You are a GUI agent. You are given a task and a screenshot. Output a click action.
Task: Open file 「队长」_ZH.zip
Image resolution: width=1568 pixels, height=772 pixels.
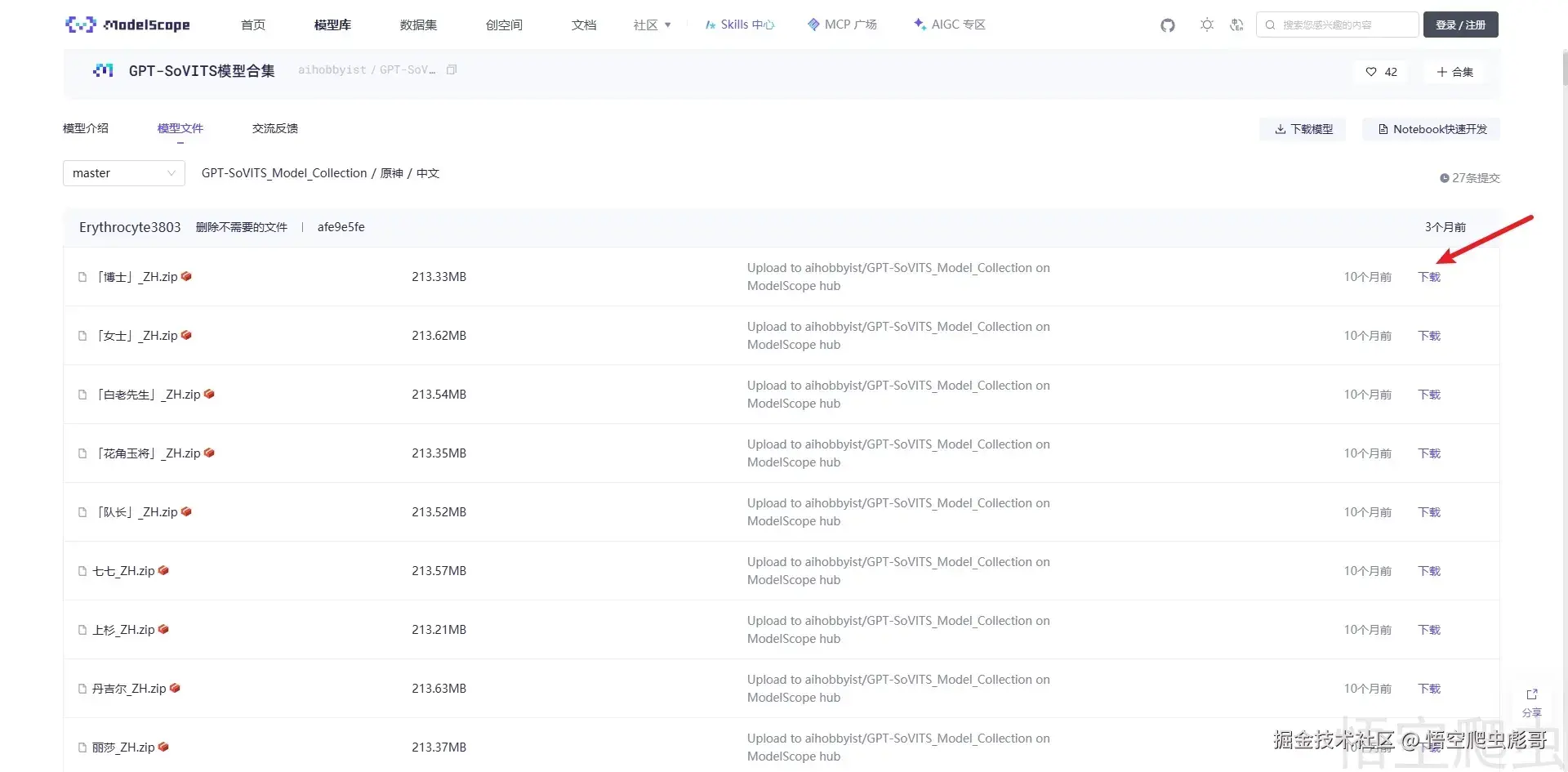136,512
